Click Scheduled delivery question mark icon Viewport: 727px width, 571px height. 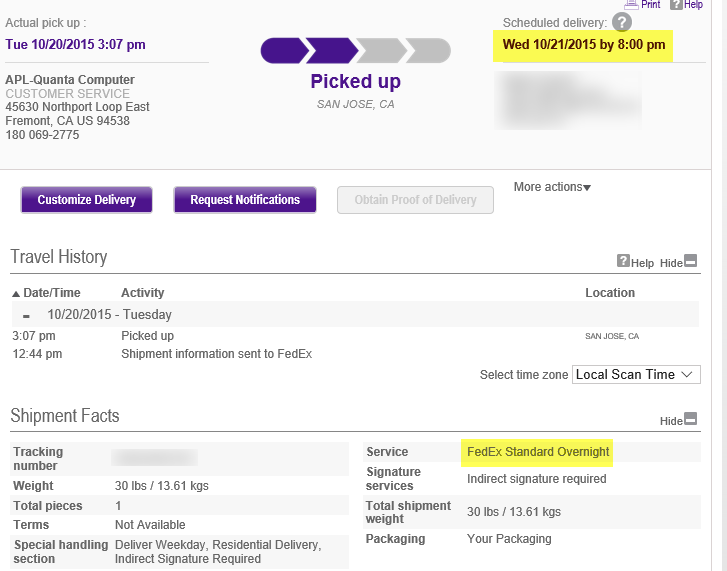tap(622, 22)
